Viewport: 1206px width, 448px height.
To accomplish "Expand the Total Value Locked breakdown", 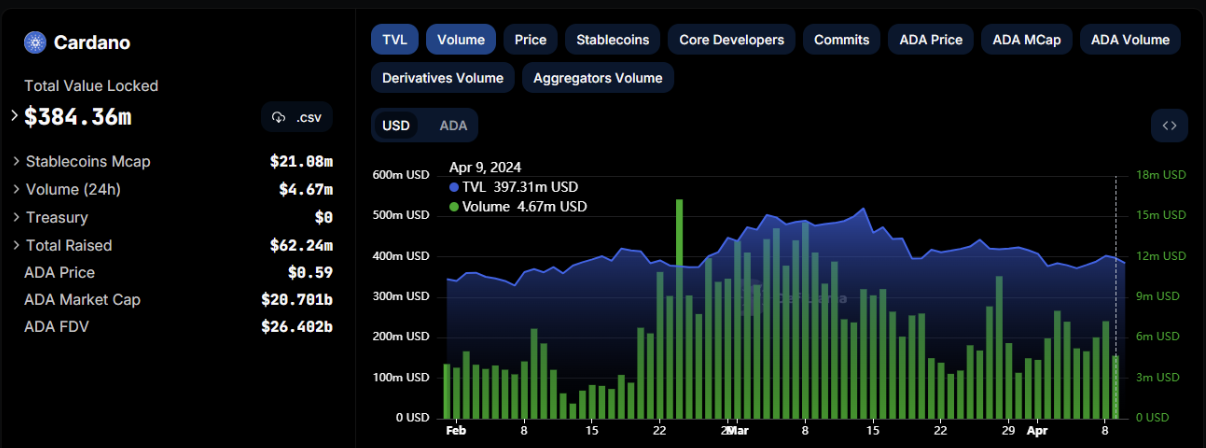I will (x=15, y=116).
